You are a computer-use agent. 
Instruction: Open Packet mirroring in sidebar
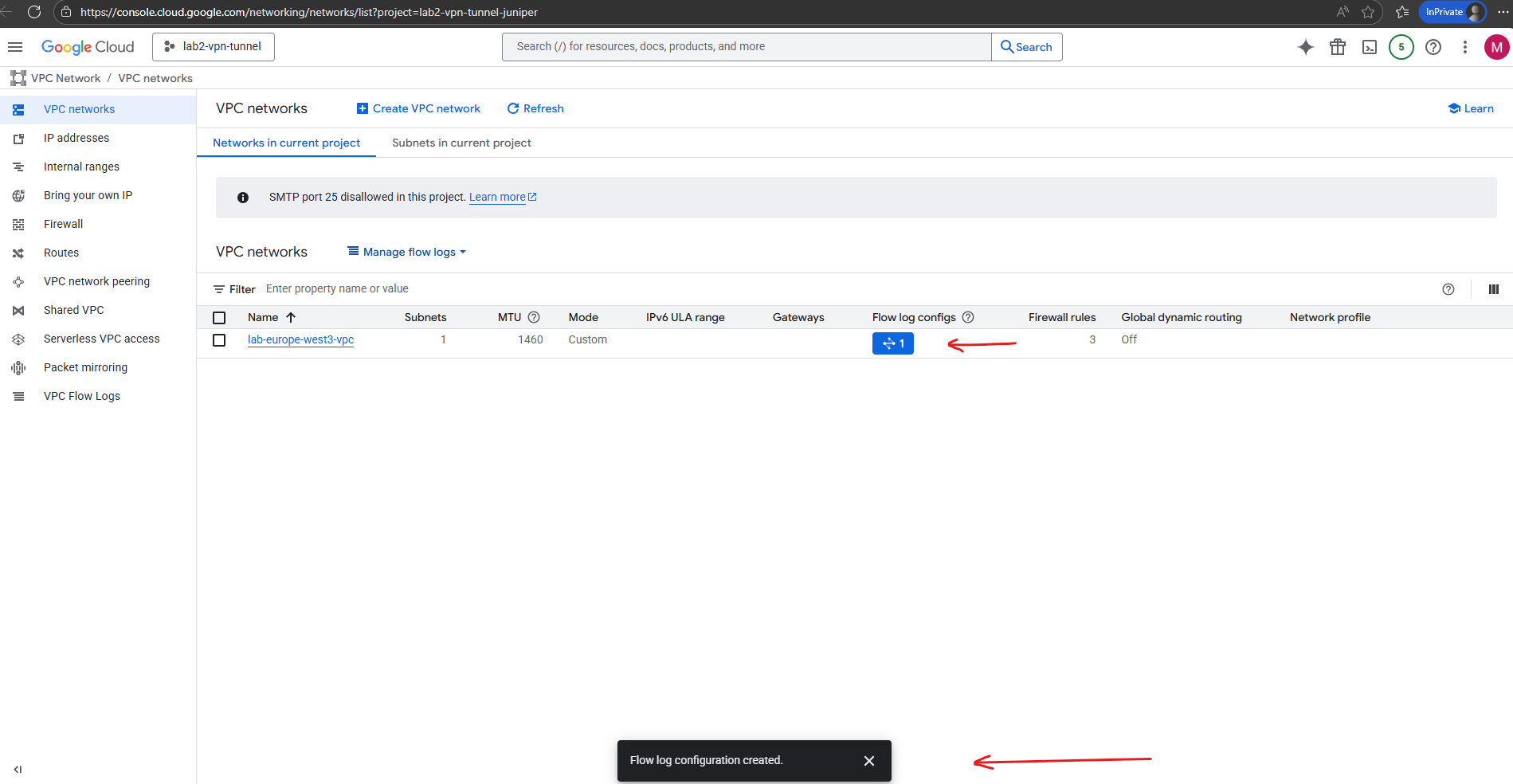pyautogui.click(x=85, y=367)
